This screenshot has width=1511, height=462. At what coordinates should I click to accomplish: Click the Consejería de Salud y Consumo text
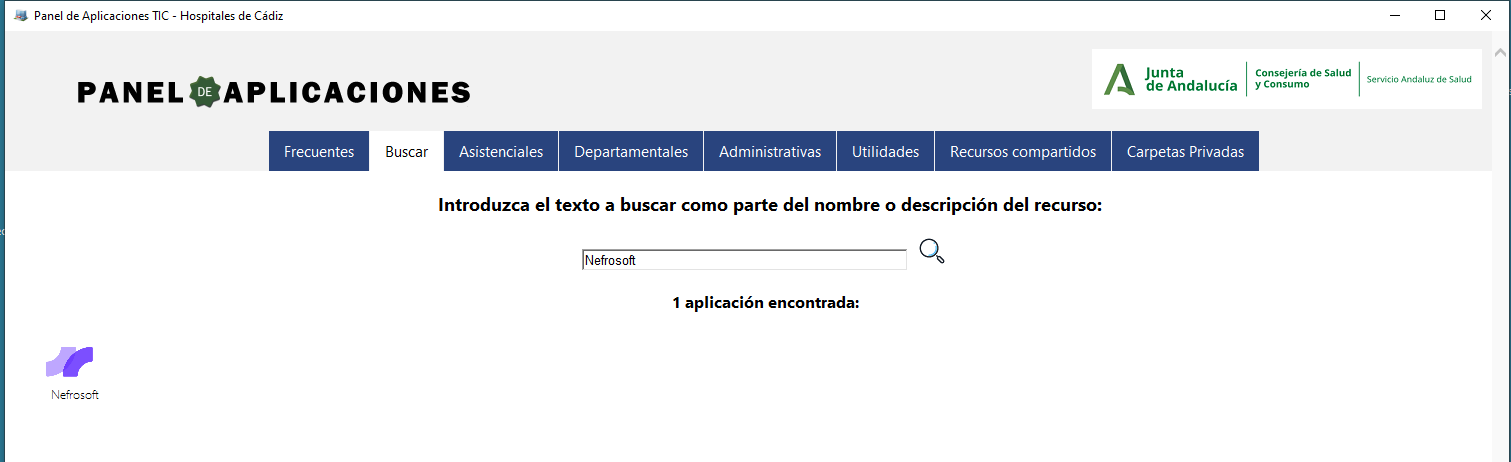(x=1303, y=79)
